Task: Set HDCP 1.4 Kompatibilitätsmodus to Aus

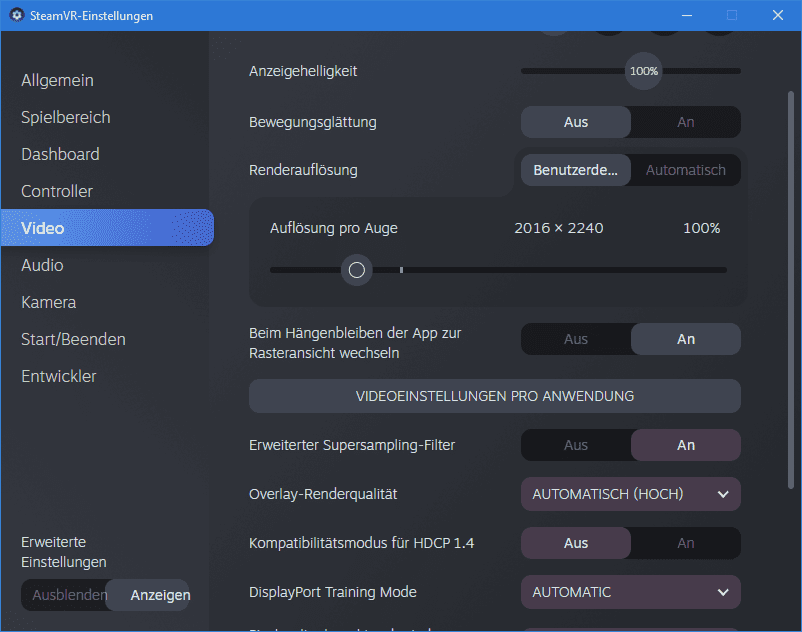Action: point(576,543)
